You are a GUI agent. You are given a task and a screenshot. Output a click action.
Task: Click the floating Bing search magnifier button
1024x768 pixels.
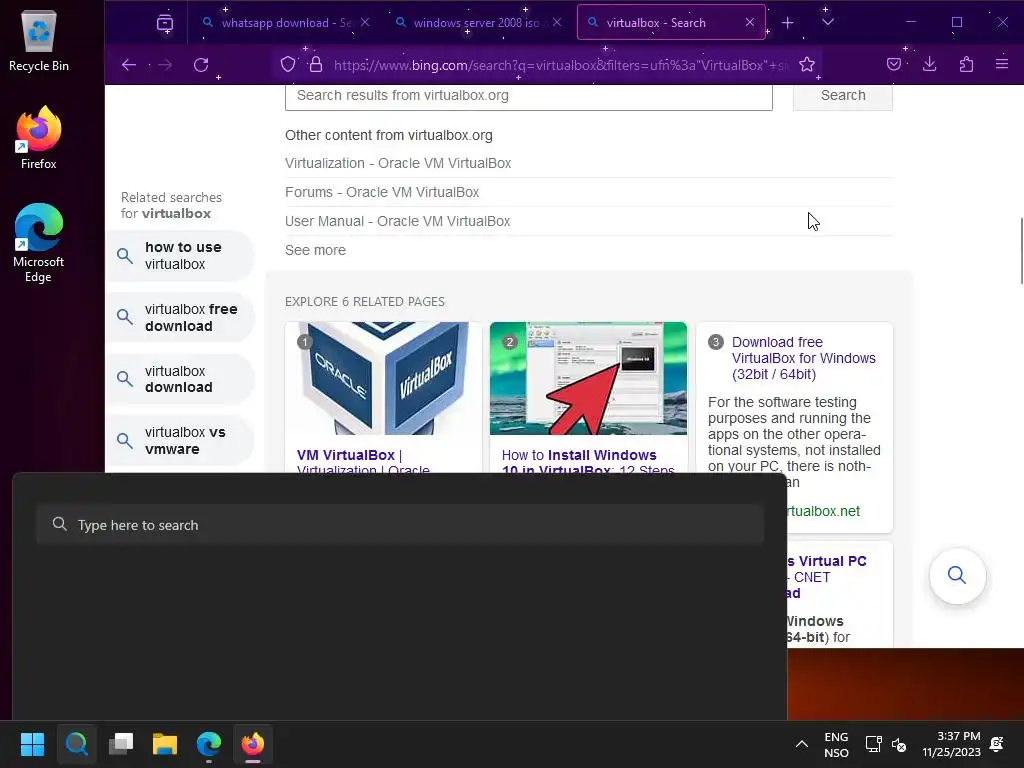coord(957,575)
